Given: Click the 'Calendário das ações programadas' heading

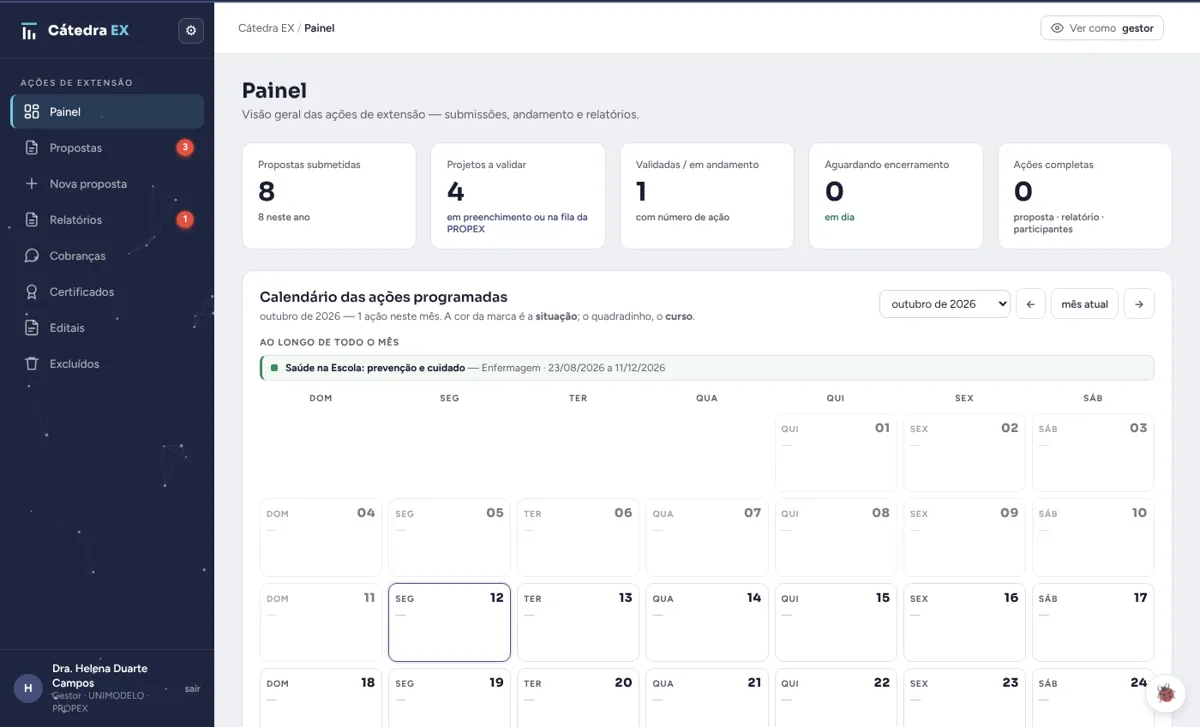Looking at the screenshot, I should (x=383, y=297).
